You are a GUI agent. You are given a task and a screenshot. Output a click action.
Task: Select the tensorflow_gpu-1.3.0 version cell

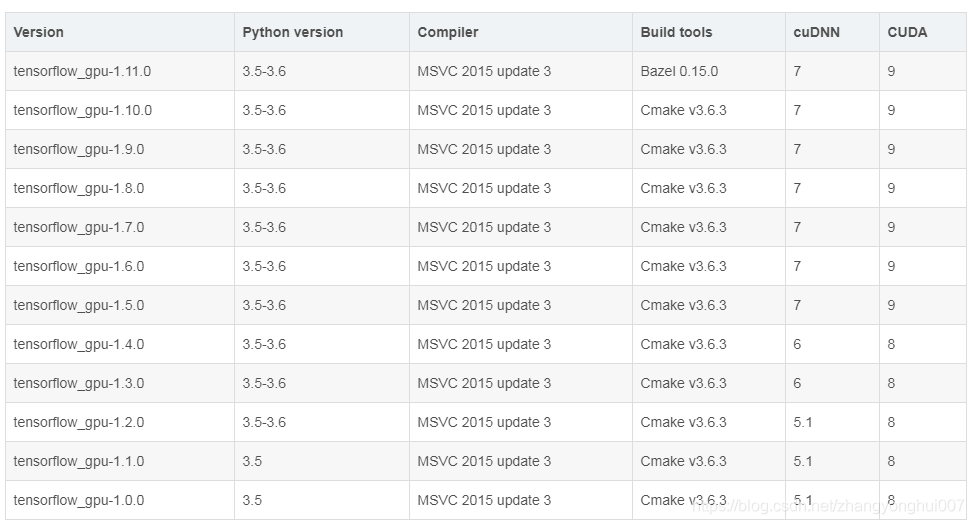coord(79,383)
